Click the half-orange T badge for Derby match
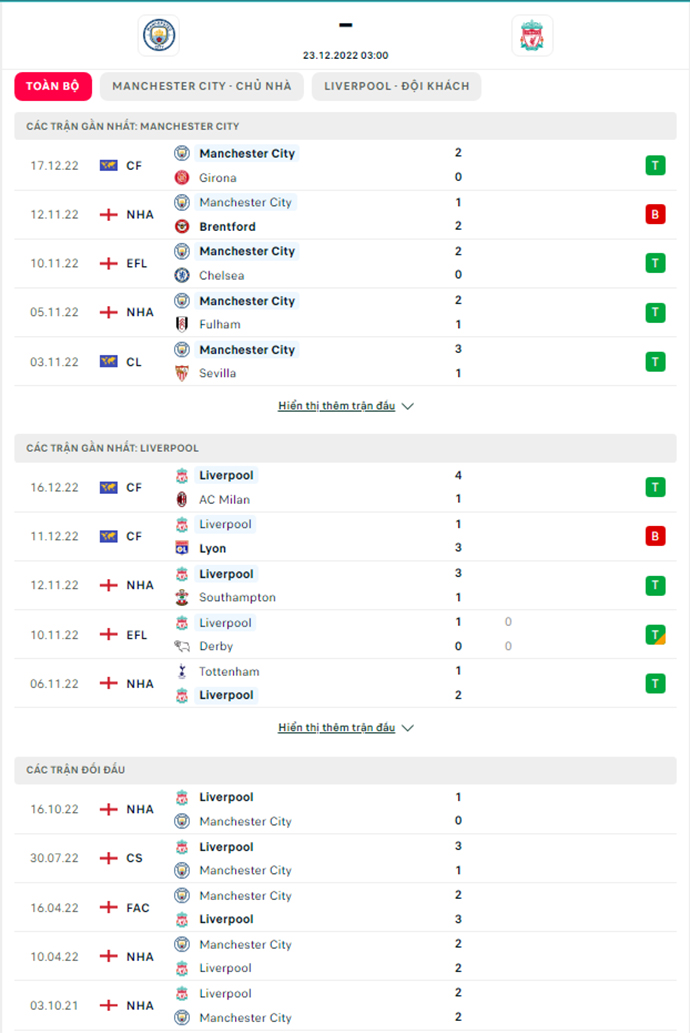690x1033 pixels. coord(655,634)
